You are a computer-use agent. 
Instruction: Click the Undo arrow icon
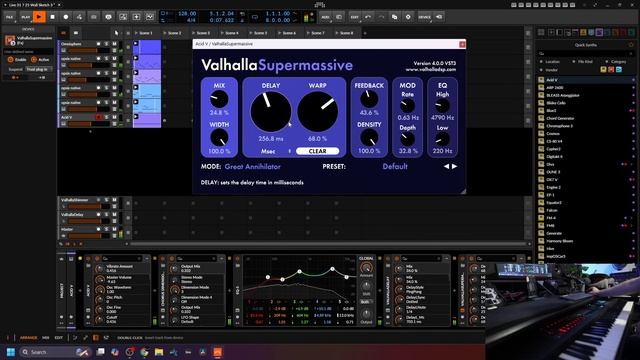tap(368, 17)
